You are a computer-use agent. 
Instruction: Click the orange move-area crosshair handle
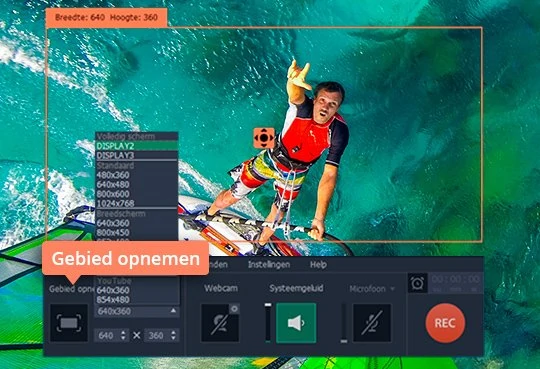pos(264,138)
